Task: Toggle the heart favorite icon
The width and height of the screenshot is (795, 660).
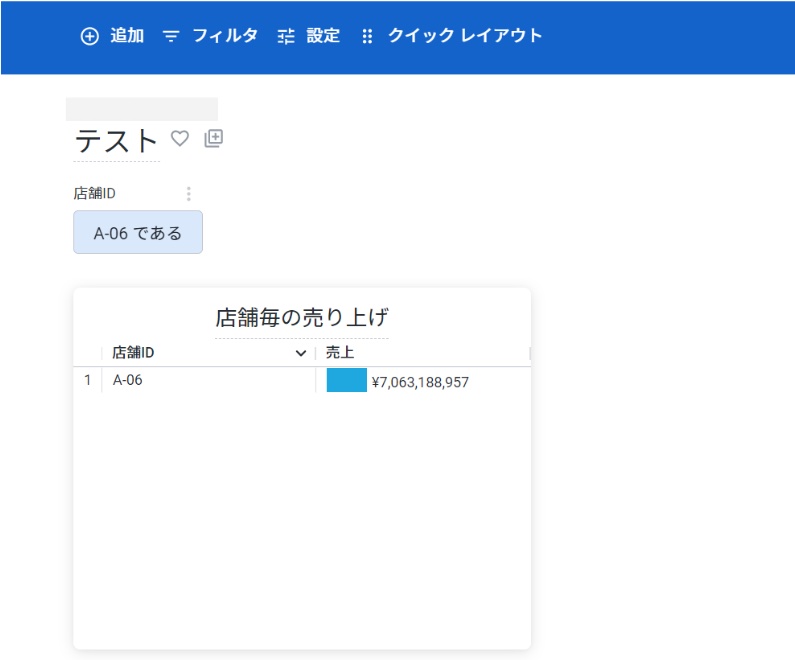Action: 180,139
